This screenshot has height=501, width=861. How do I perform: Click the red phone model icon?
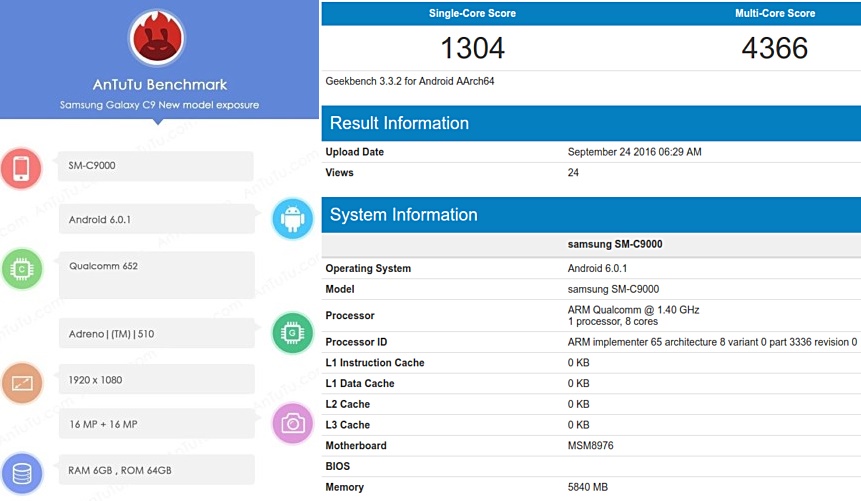[21, 167]
